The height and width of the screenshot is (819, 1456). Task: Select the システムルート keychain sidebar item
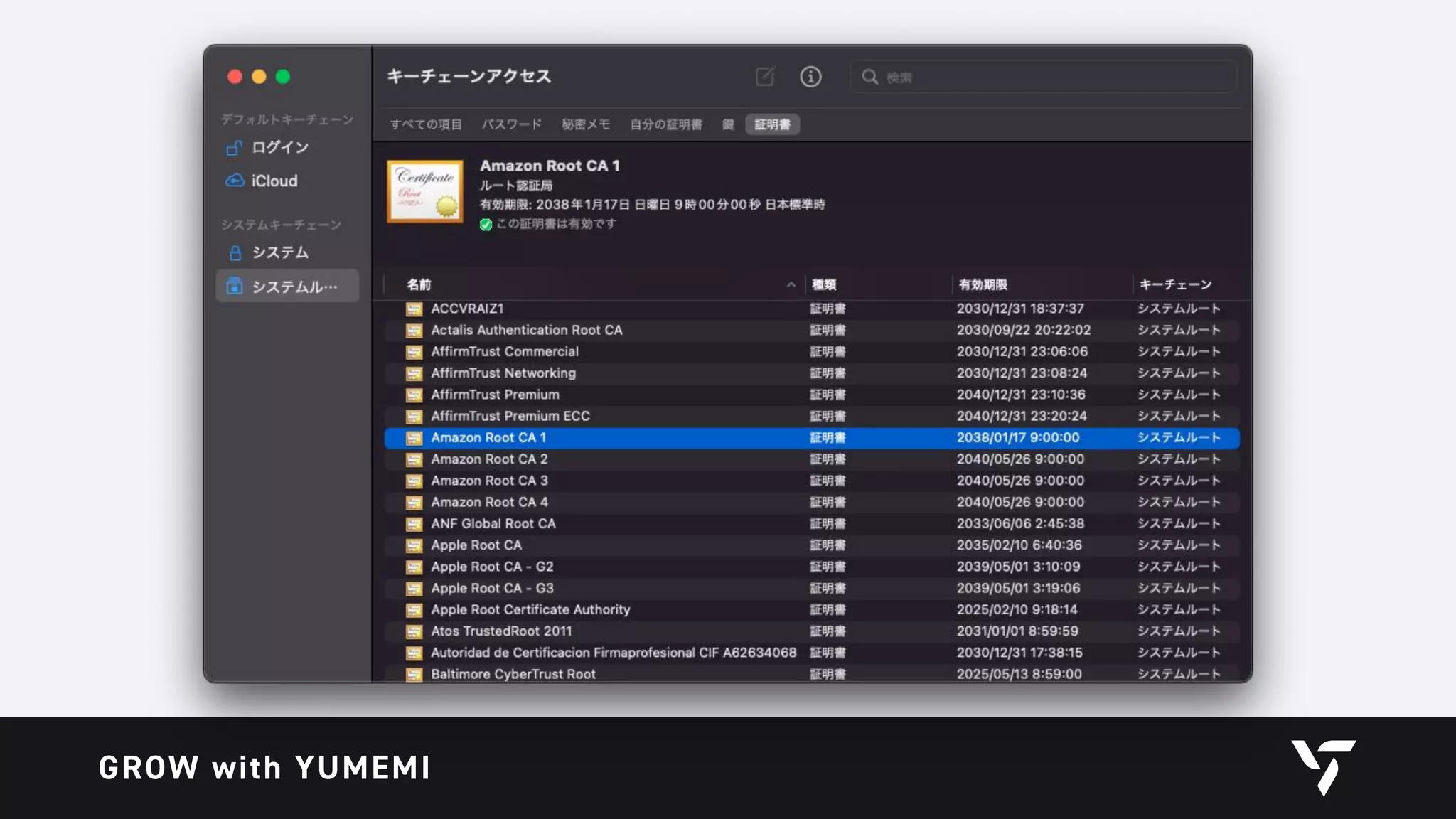[x=287, y=287]
